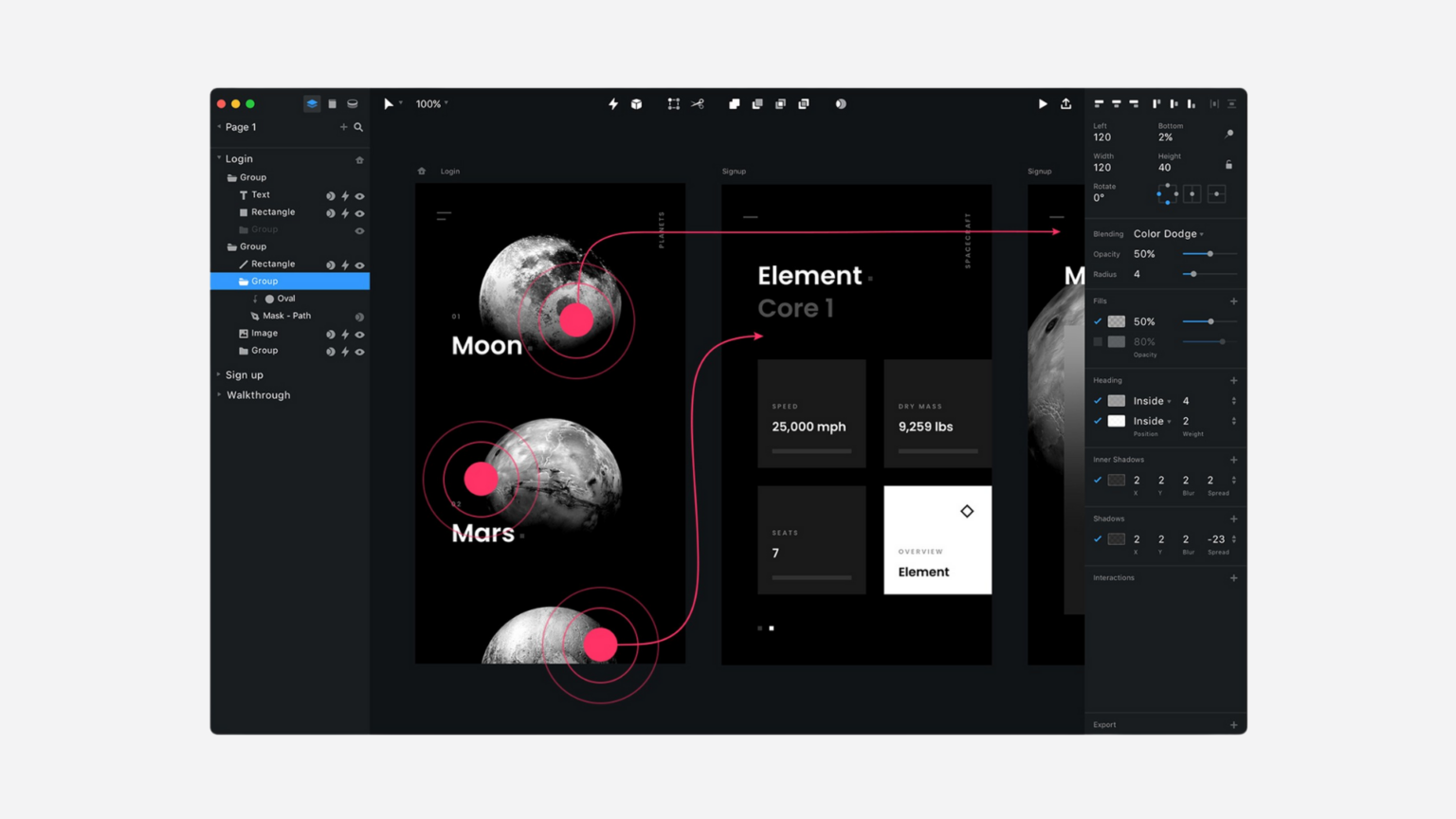The height and width of the screenshot is (819, 1456).
Task: Hide the Text layer with its eye toggle
Action: pyautogui.click(x=360, y=195)
